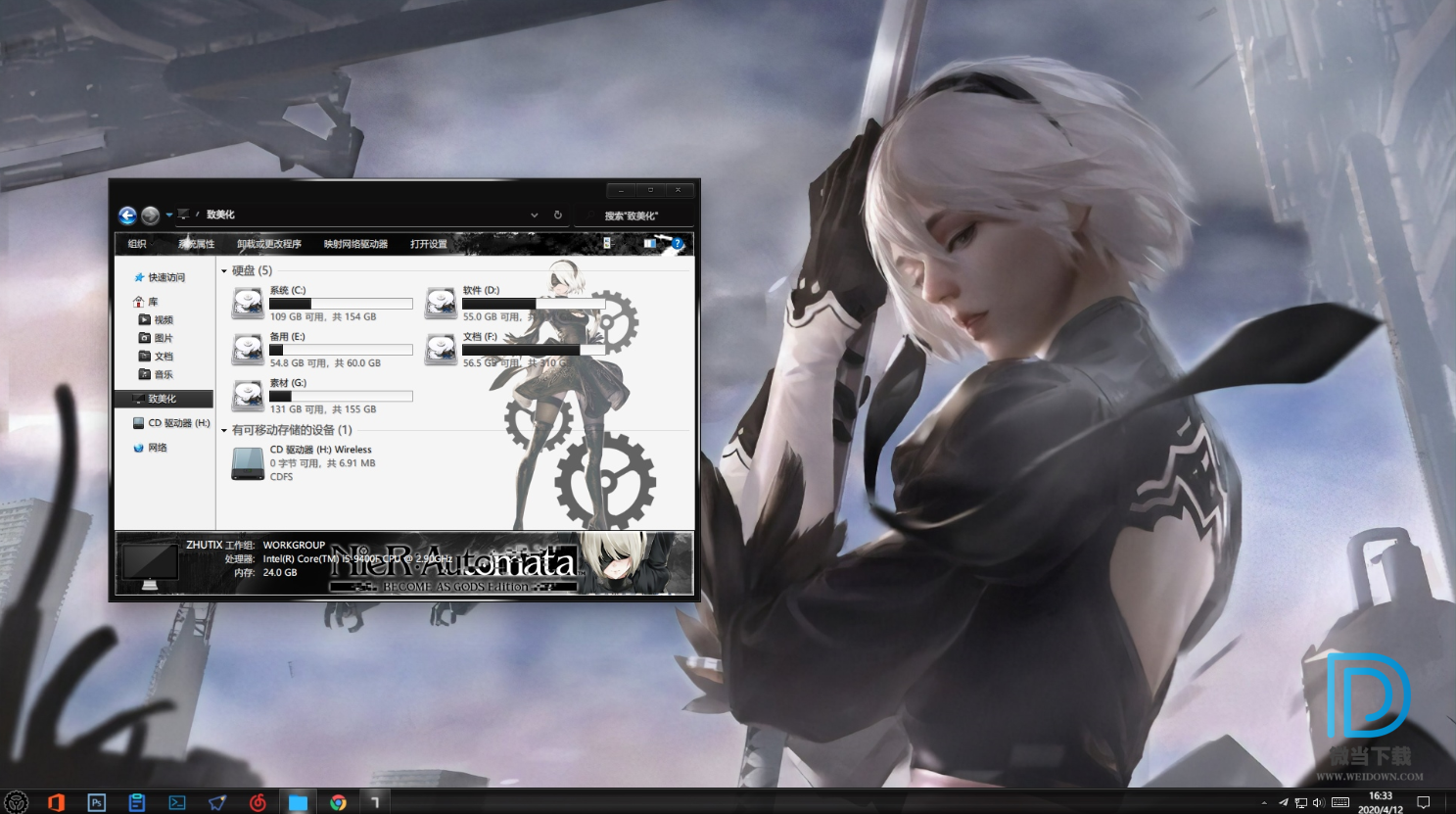The image size is (1456, 814).
Task: Collapse the 有可移动存储的设备 (1) group
Action: tap(224, 431)
